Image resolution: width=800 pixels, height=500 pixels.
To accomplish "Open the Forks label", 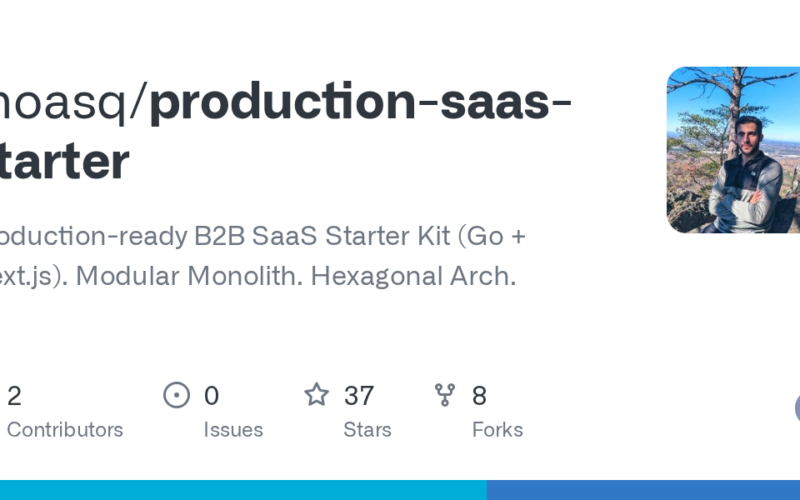I will pos(497,430).
